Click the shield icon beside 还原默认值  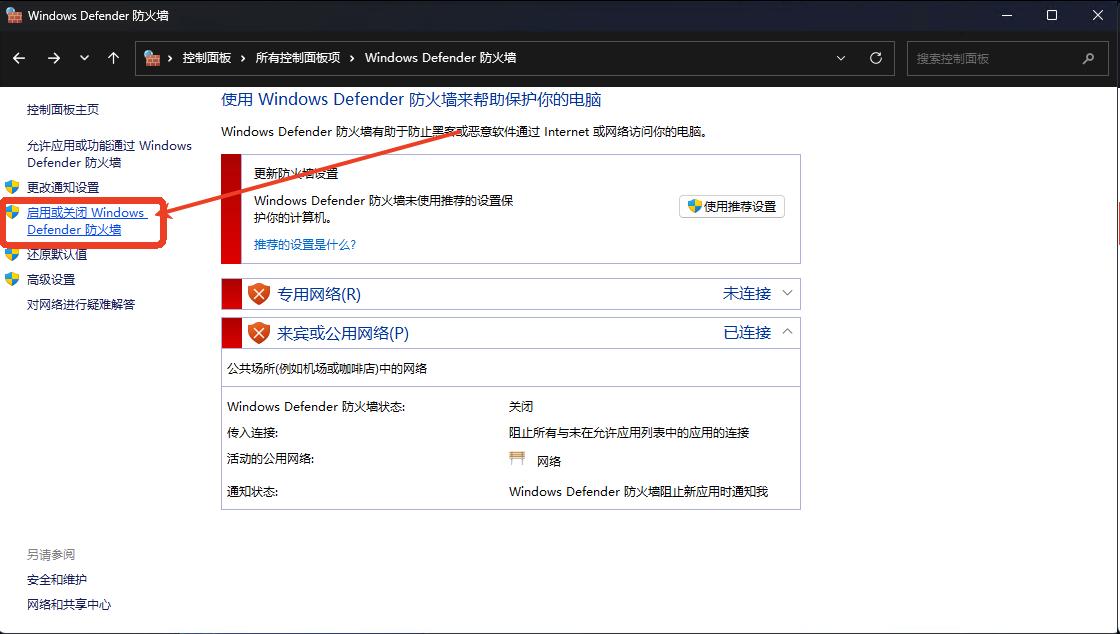pos(12,254)
